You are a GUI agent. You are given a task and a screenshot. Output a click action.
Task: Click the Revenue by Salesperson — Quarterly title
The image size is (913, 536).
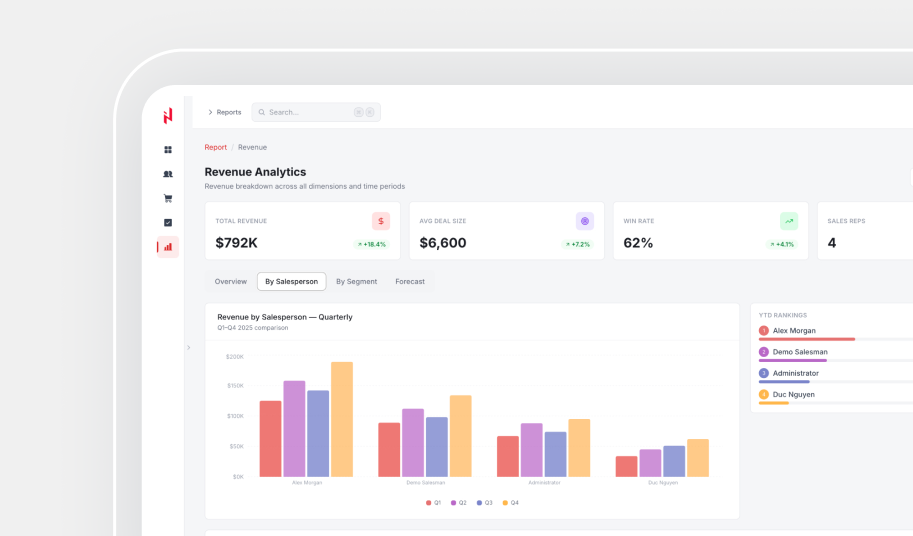(x=285, y=317)
